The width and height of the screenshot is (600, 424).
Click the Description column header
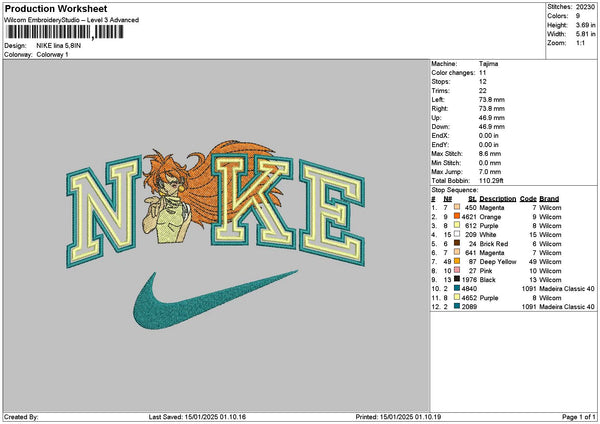(497, 199)
